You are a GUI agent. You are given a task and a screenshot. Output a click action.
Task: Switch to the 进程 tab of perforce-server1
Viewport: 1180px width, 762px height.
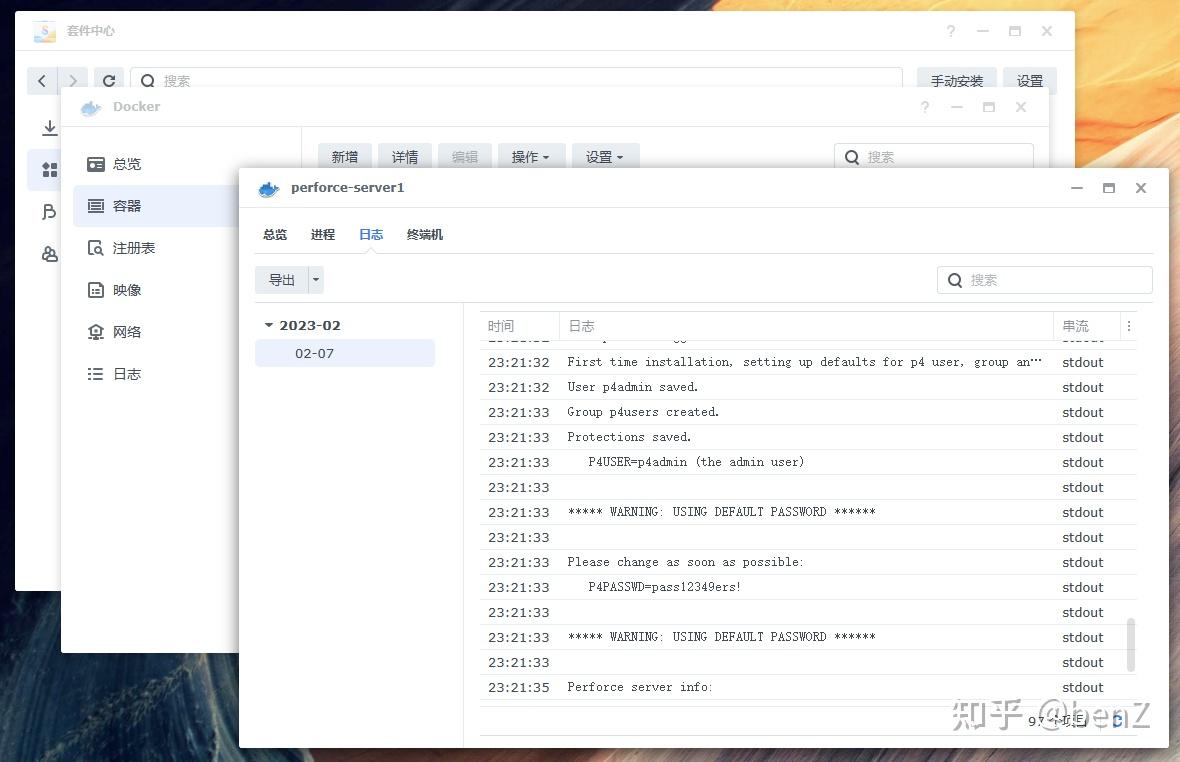pos(322,234)
